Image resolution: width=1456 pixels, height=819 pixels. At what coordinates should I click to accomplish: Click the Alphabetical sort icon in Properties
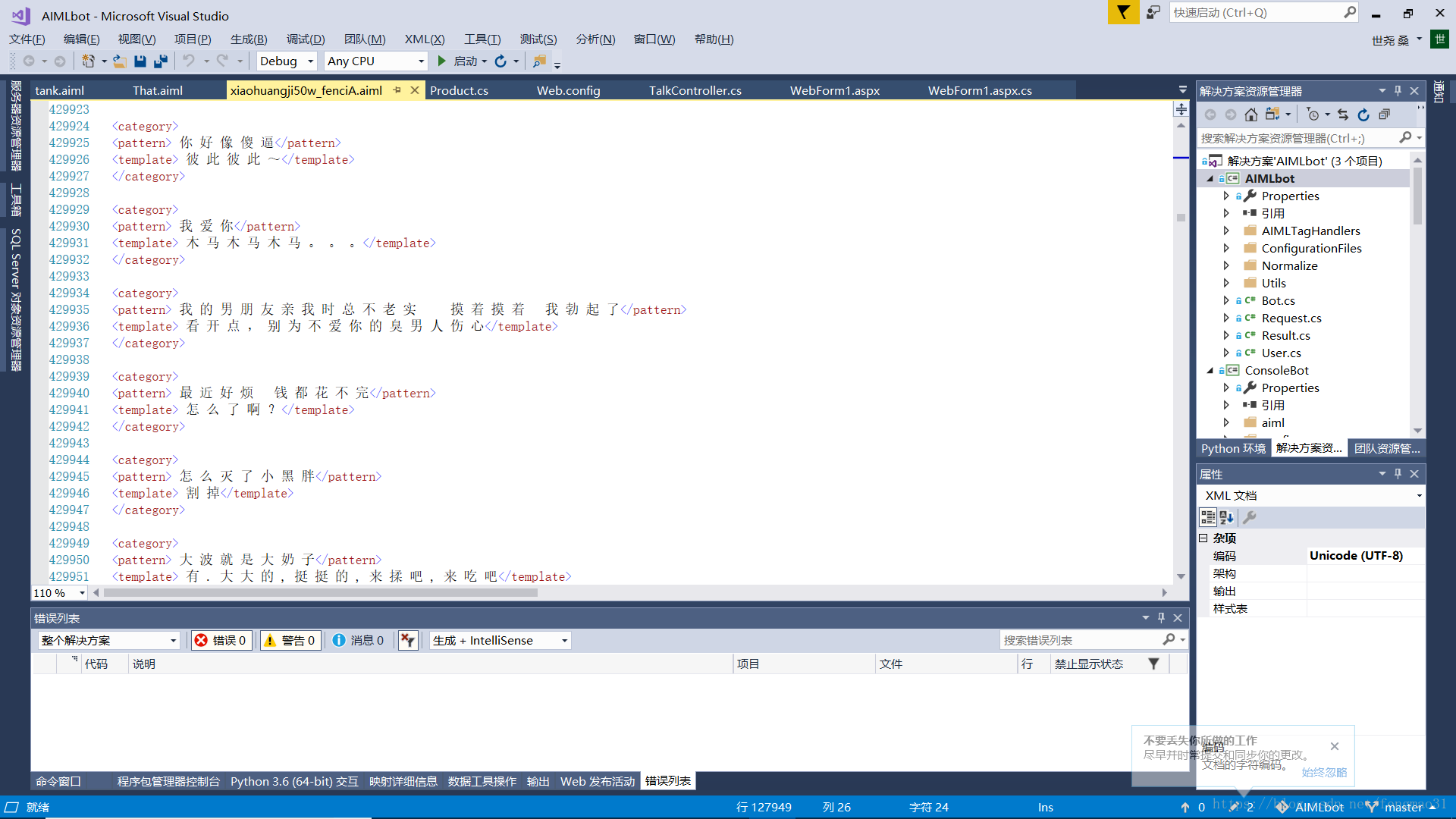1227,517
